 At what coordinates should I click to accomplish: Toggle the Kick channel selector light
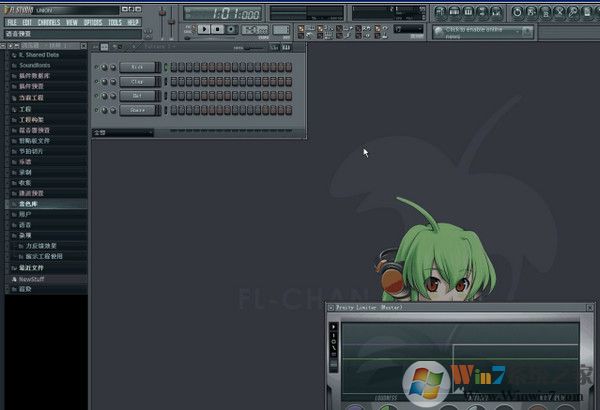pyautogui.click(x=166, y=67)
